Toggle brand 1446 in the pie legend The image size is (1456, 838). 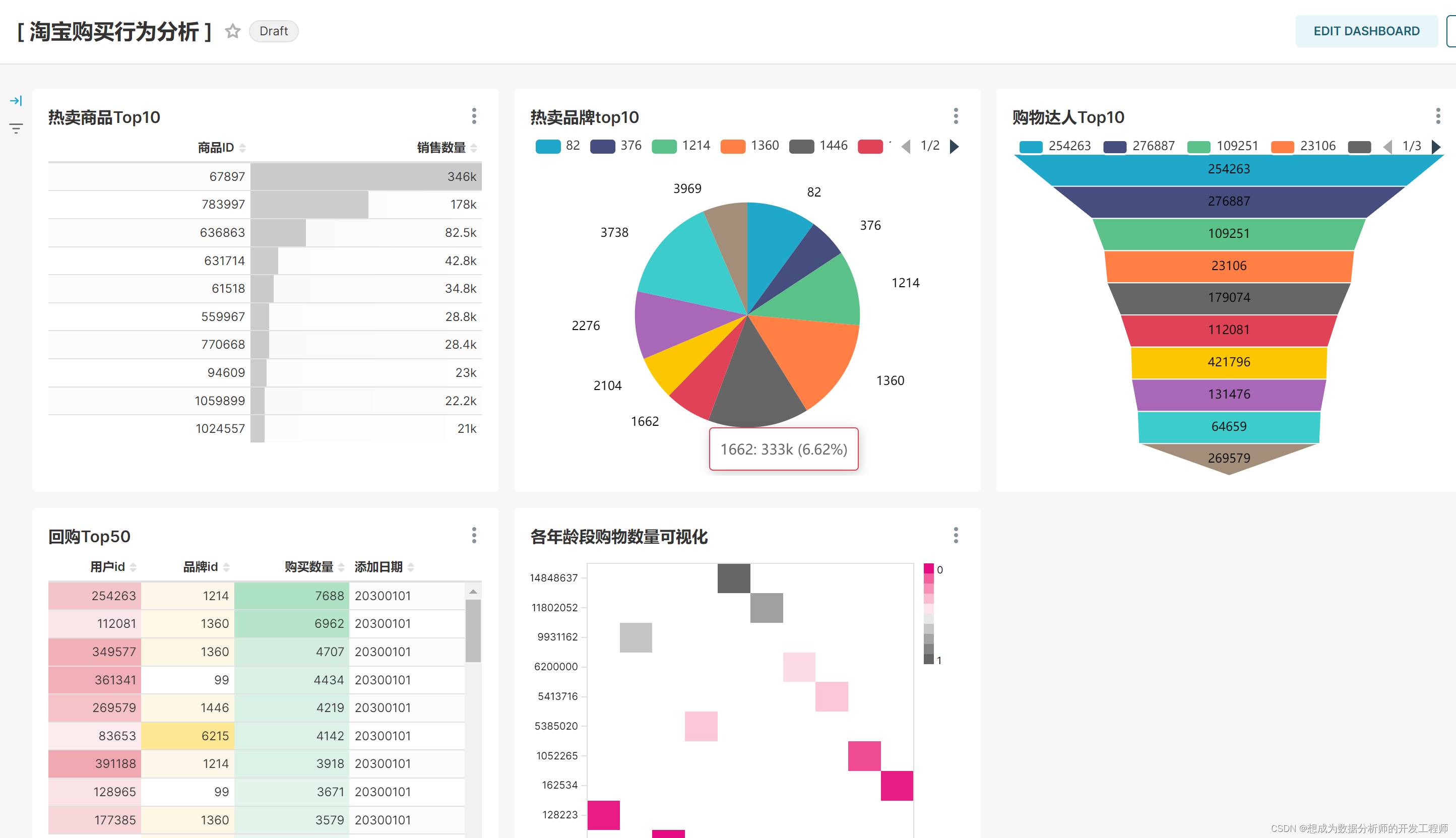818,146
